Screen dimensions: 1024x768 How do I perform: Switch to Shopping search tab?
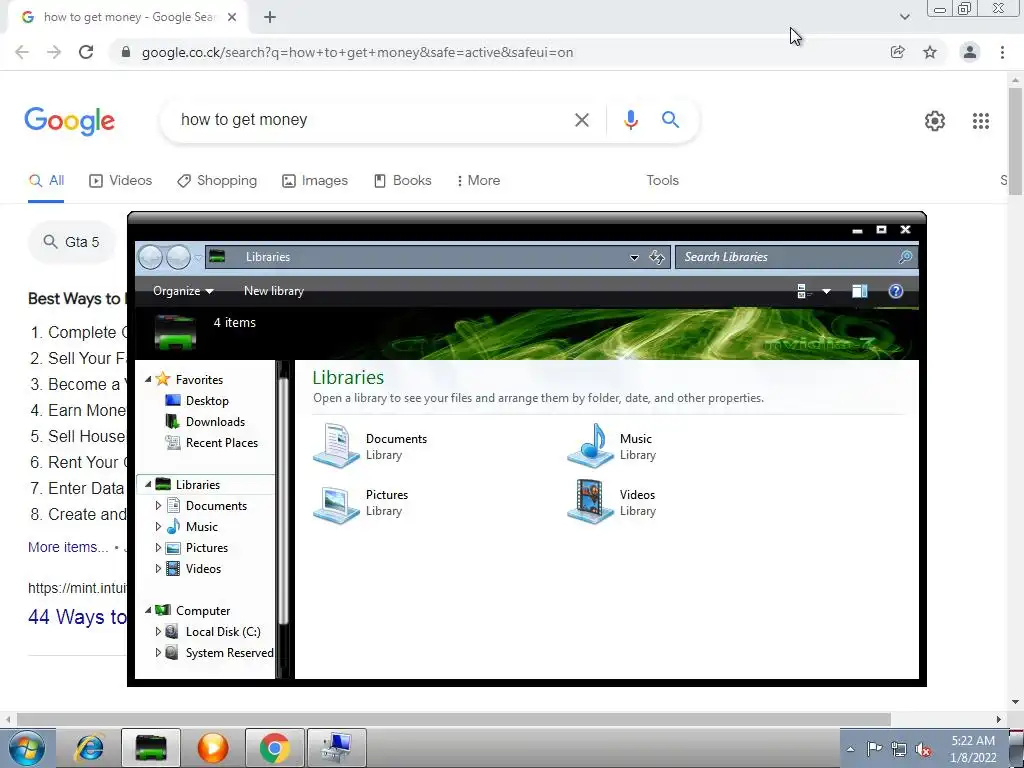tap(217, 181)
